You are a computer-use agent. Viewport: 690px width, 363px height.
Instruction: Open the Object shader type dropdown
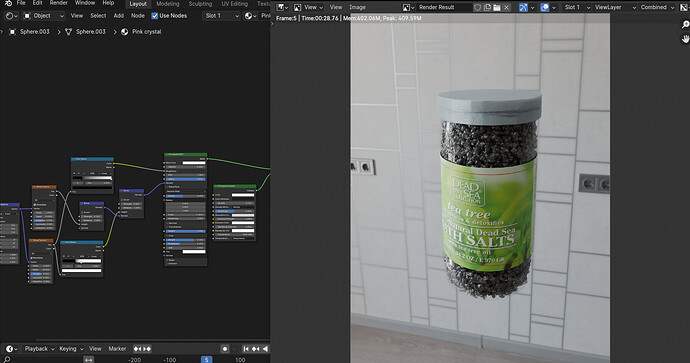[44, 16]
